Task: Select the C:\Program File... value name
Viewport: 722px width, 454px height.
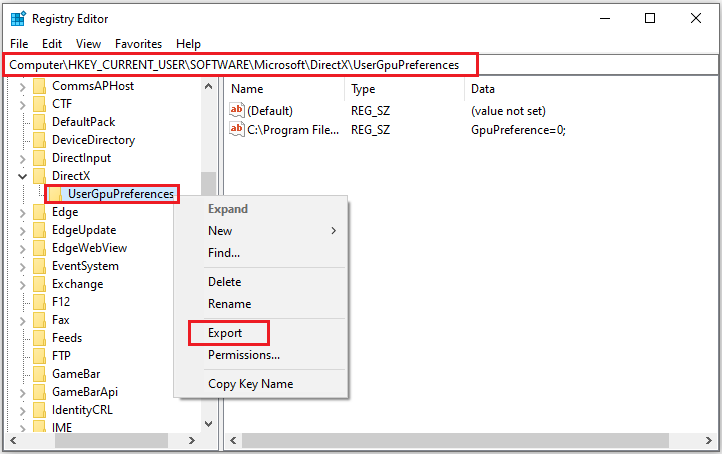Action: (293, 130)
